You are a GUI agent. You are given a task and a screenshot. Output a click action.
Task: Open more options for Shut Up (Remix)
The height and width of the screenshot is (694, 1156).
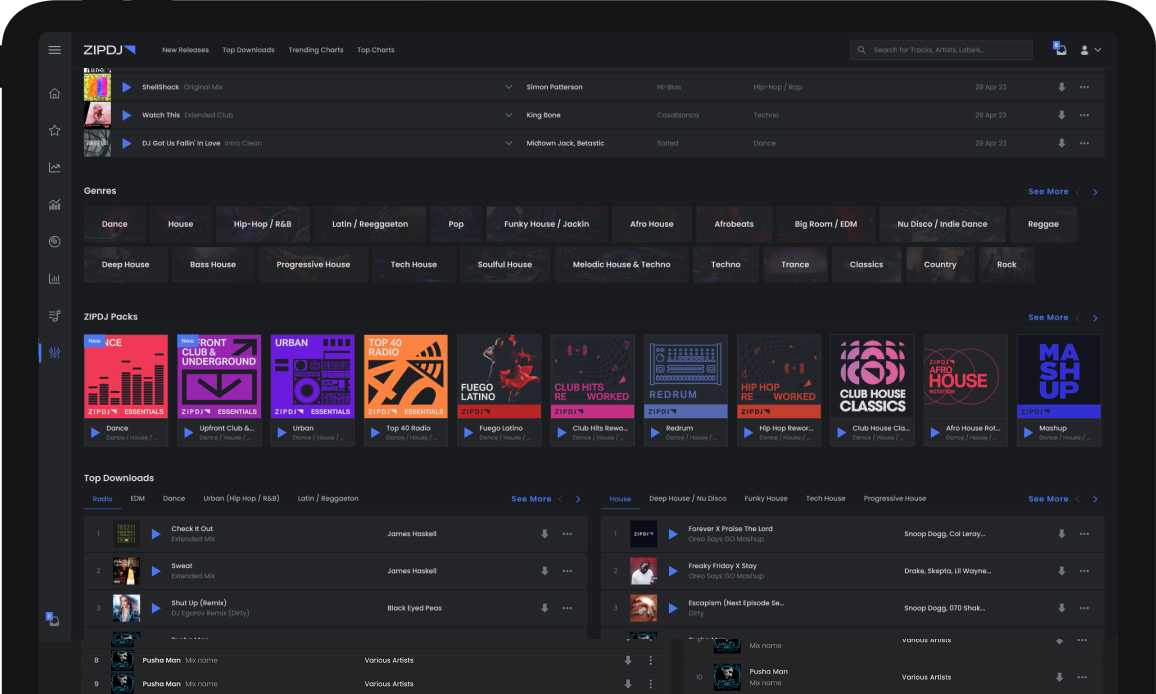coord(568,608)
